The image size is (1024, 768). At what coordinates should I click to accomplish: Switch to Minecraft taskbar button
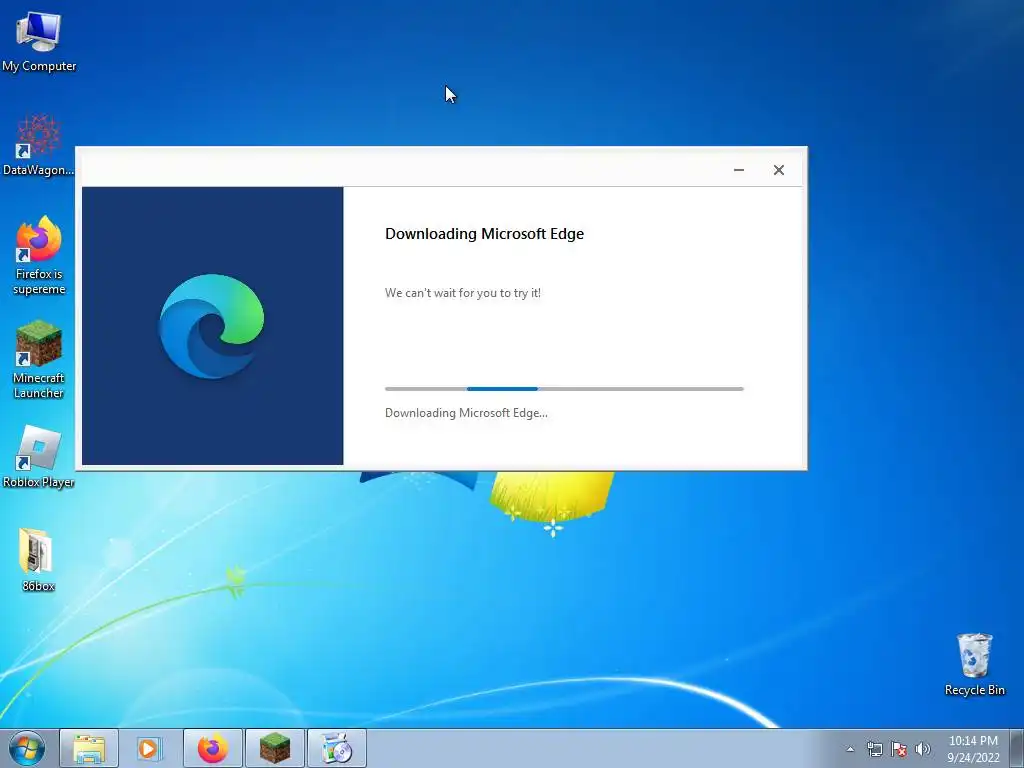(x=274, y=748)
